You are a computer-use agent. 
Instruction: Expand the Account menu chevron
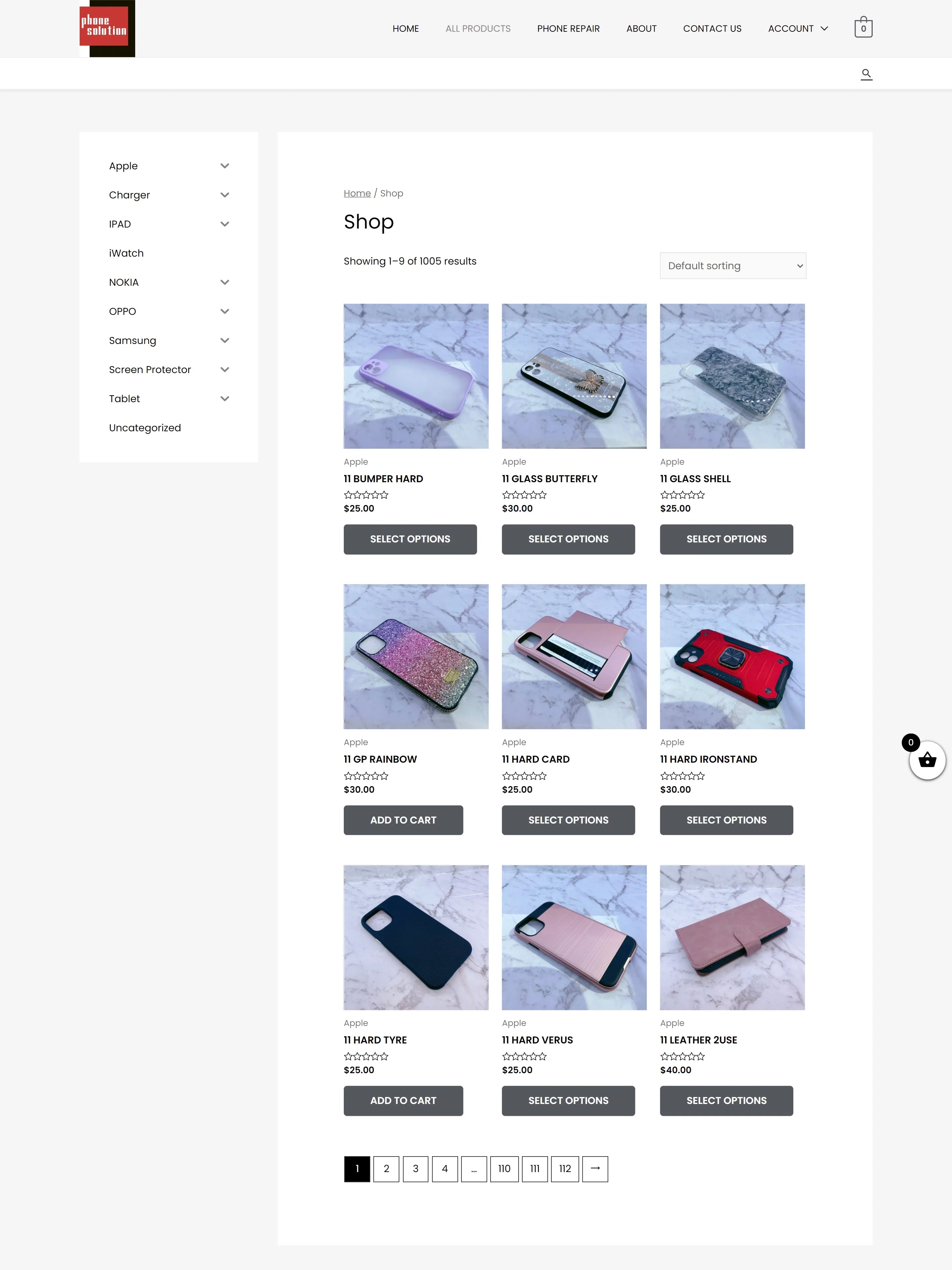[825, 28]
